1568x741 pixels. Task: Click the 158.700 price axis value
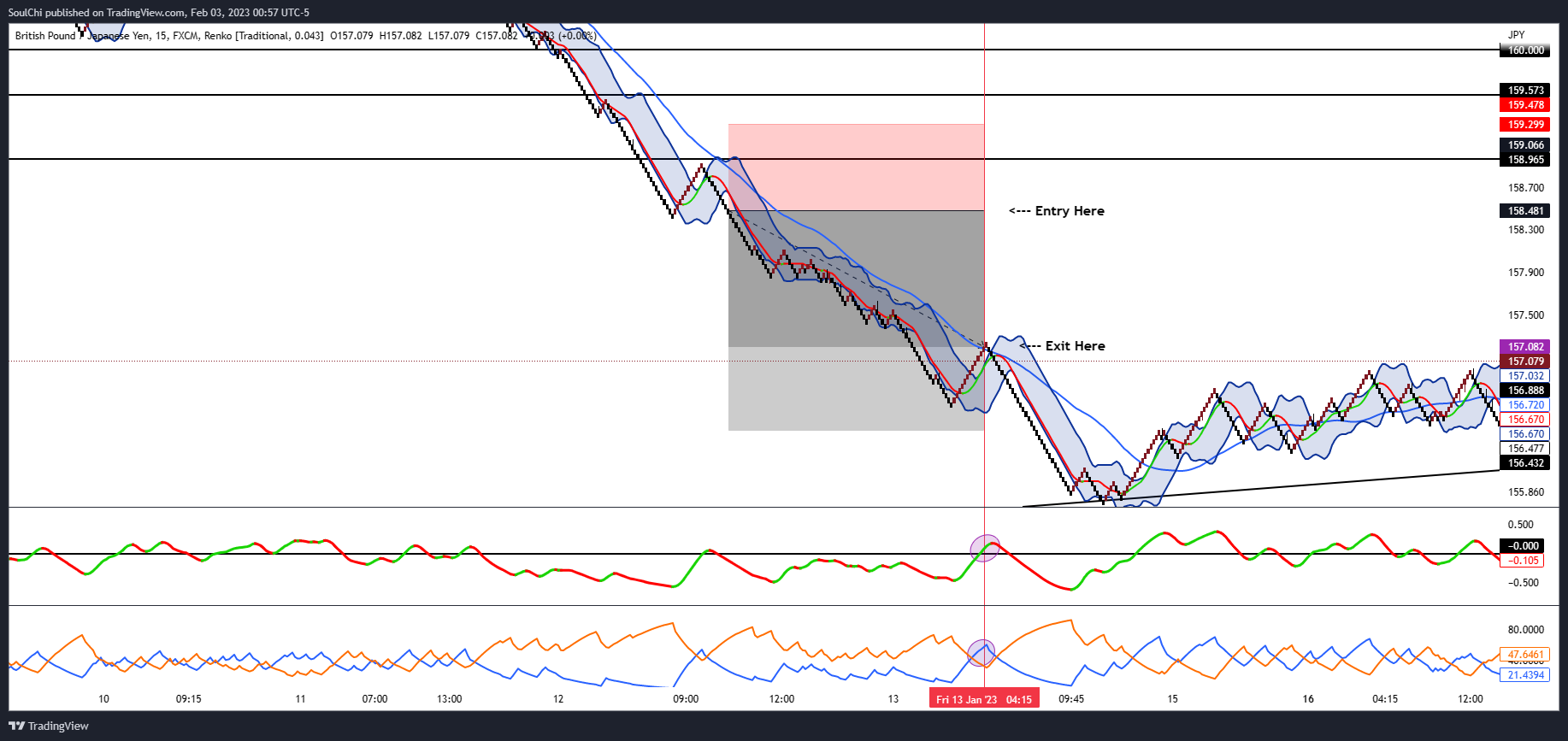(1526, 188)
